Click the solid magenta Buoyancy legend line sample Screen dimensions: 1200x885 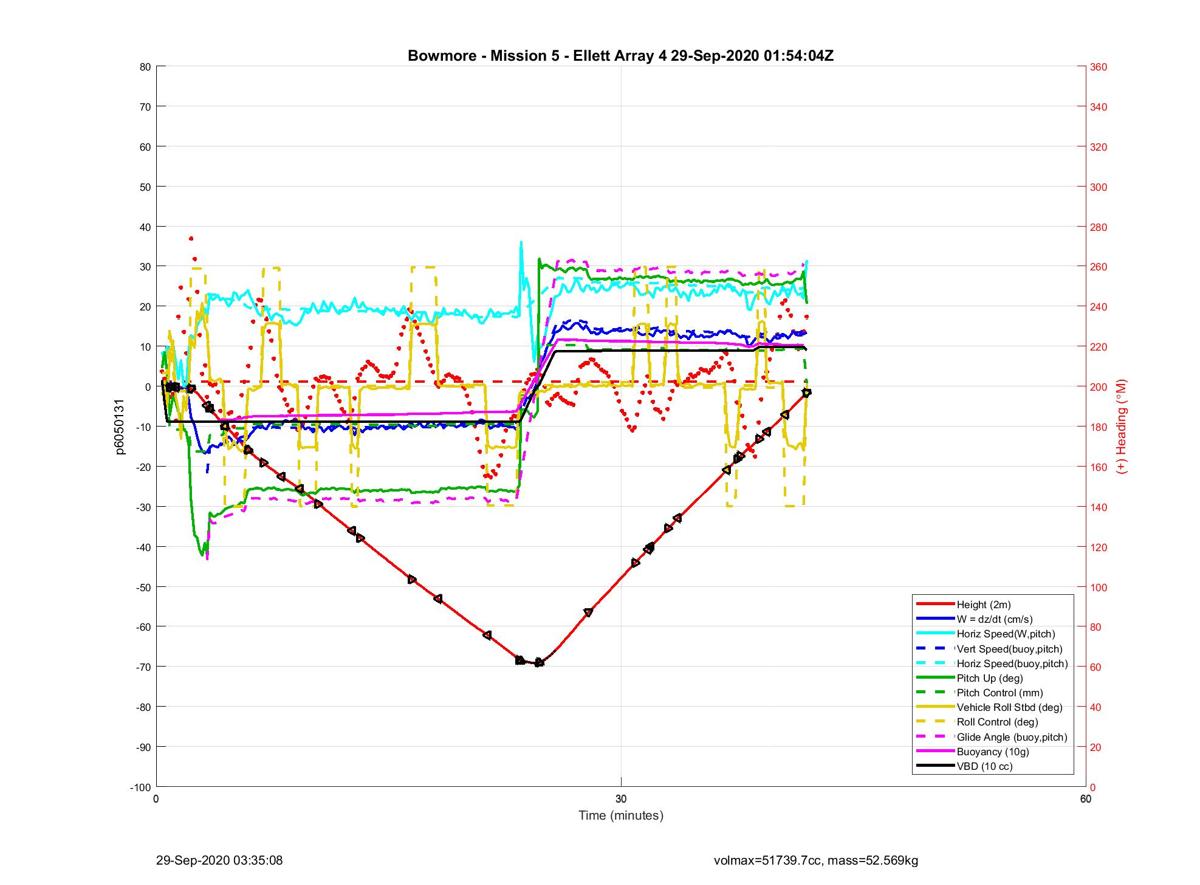[x=933, y=752]
